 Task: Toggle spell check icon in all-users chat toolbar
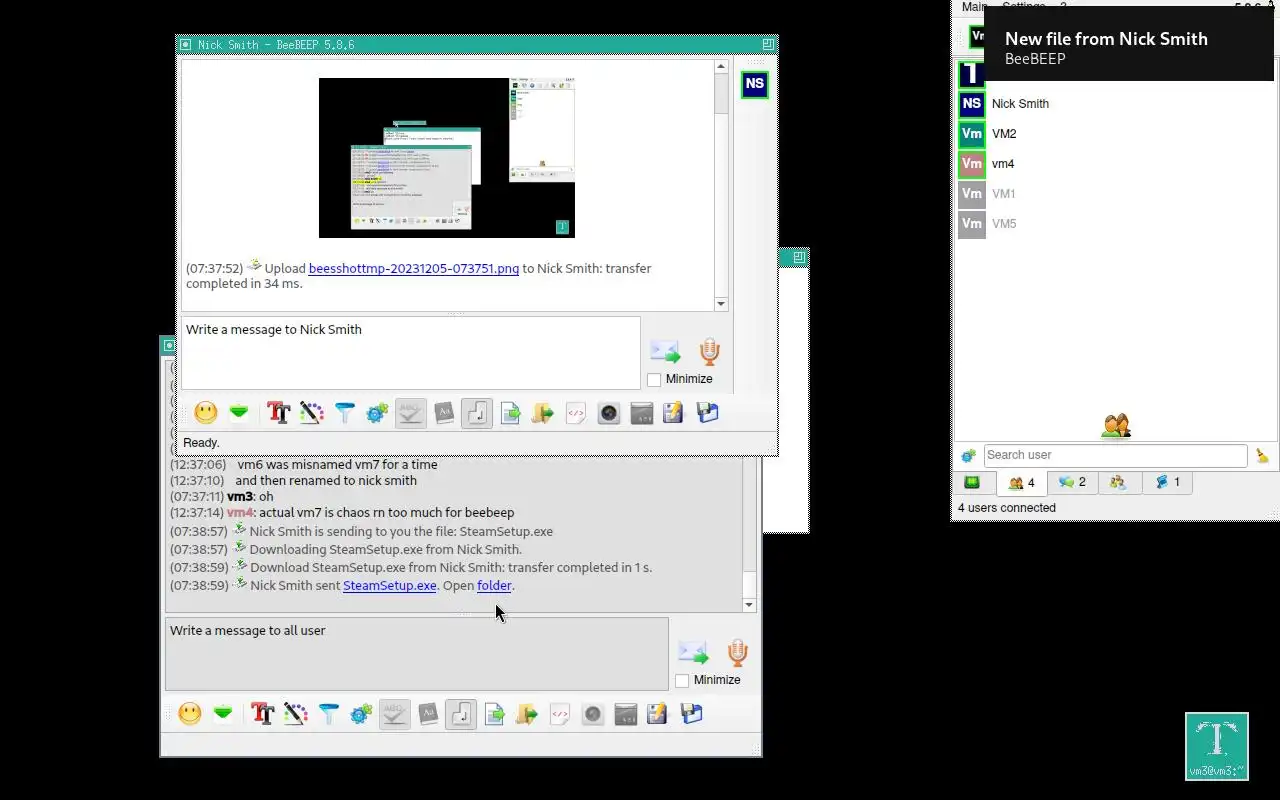tap(394, 713)
